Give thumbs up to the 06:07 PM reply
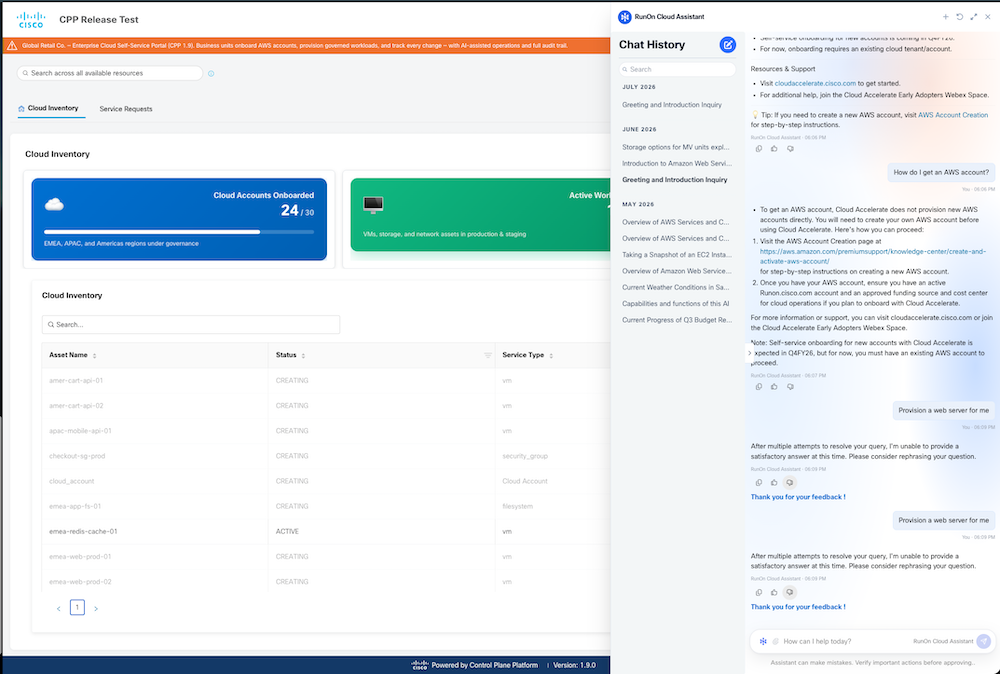The image size is (1000, 674). 774,386
